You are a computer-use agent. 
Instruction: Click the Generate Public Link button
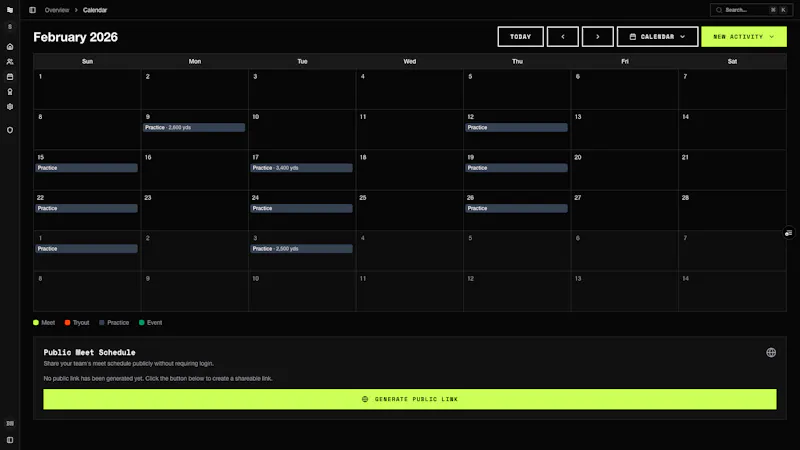click(410, 399)
